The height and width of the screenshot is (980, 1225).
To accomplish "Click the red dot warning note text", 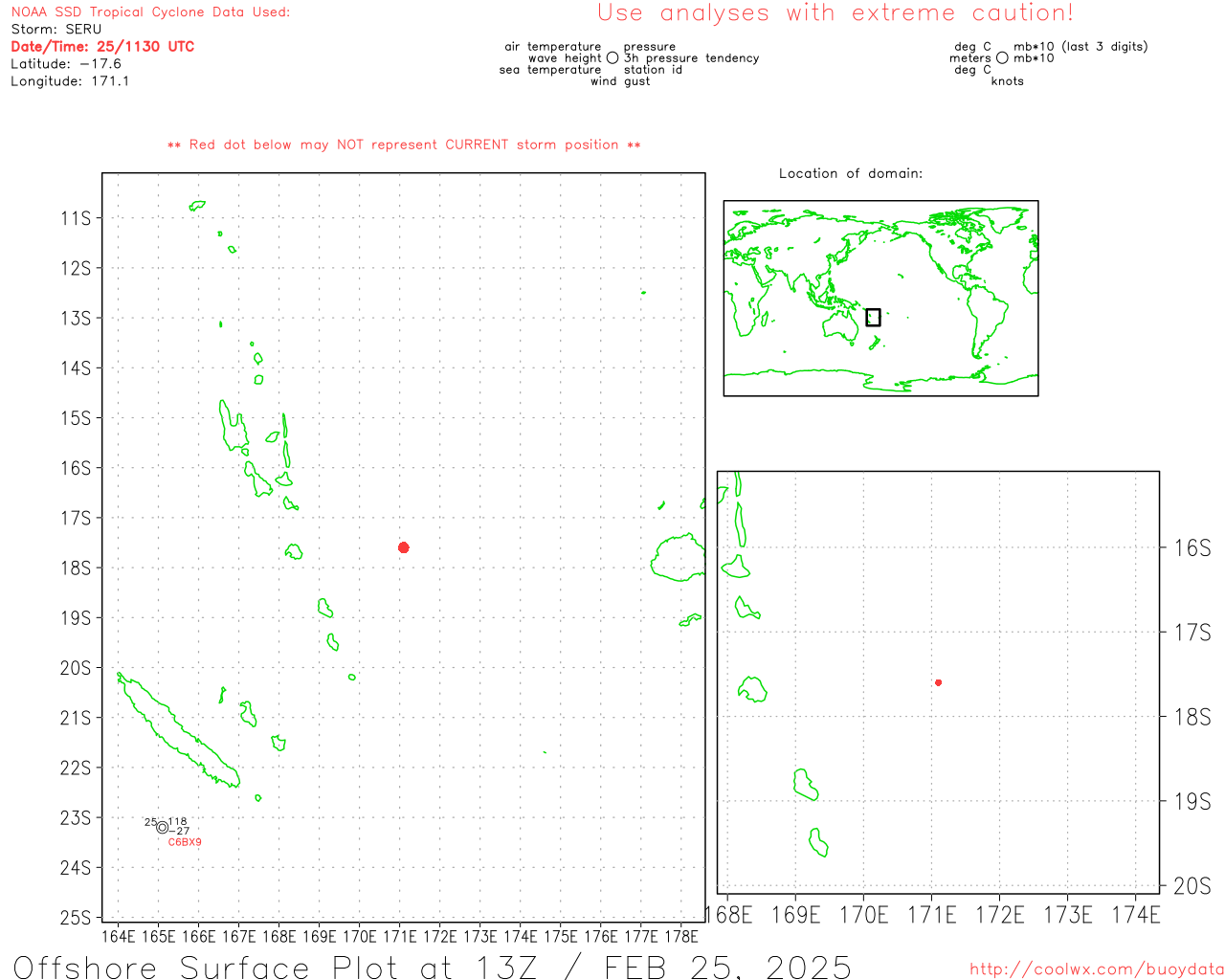I will coord(404,145).
